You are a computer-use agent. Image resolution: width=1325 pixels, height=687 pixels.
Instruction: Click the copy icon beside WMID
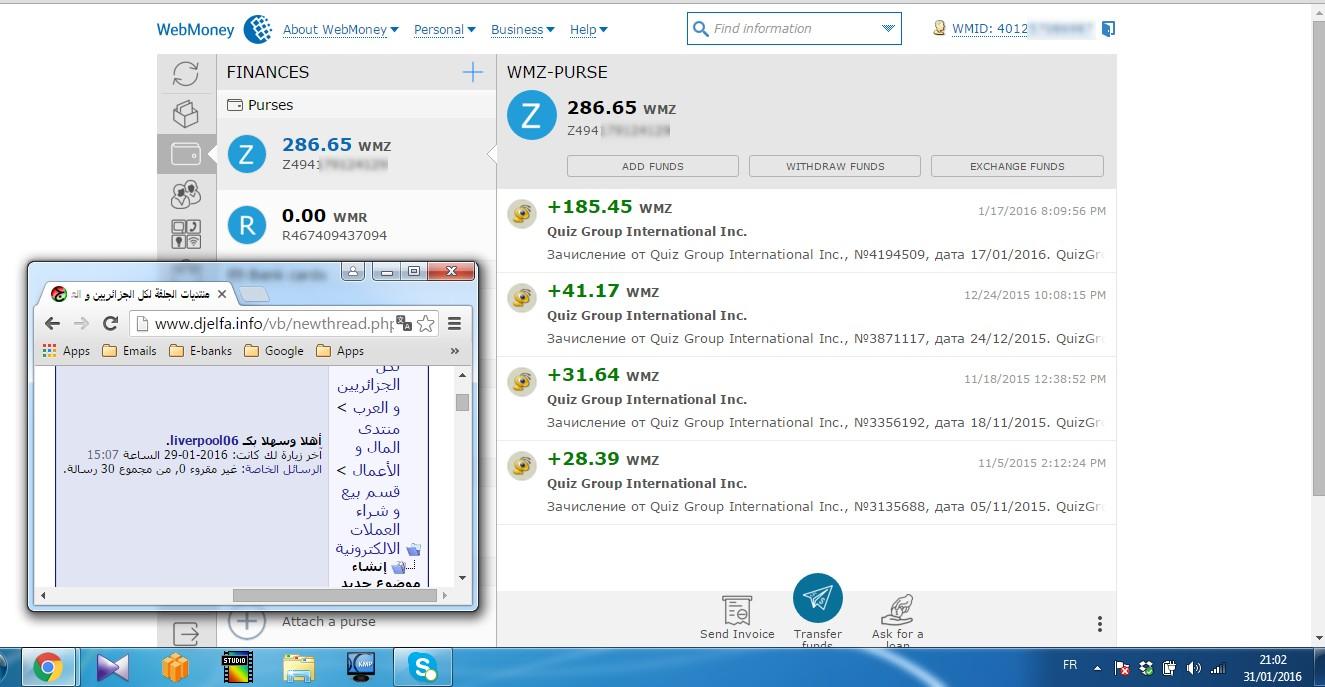(1108, 29)
